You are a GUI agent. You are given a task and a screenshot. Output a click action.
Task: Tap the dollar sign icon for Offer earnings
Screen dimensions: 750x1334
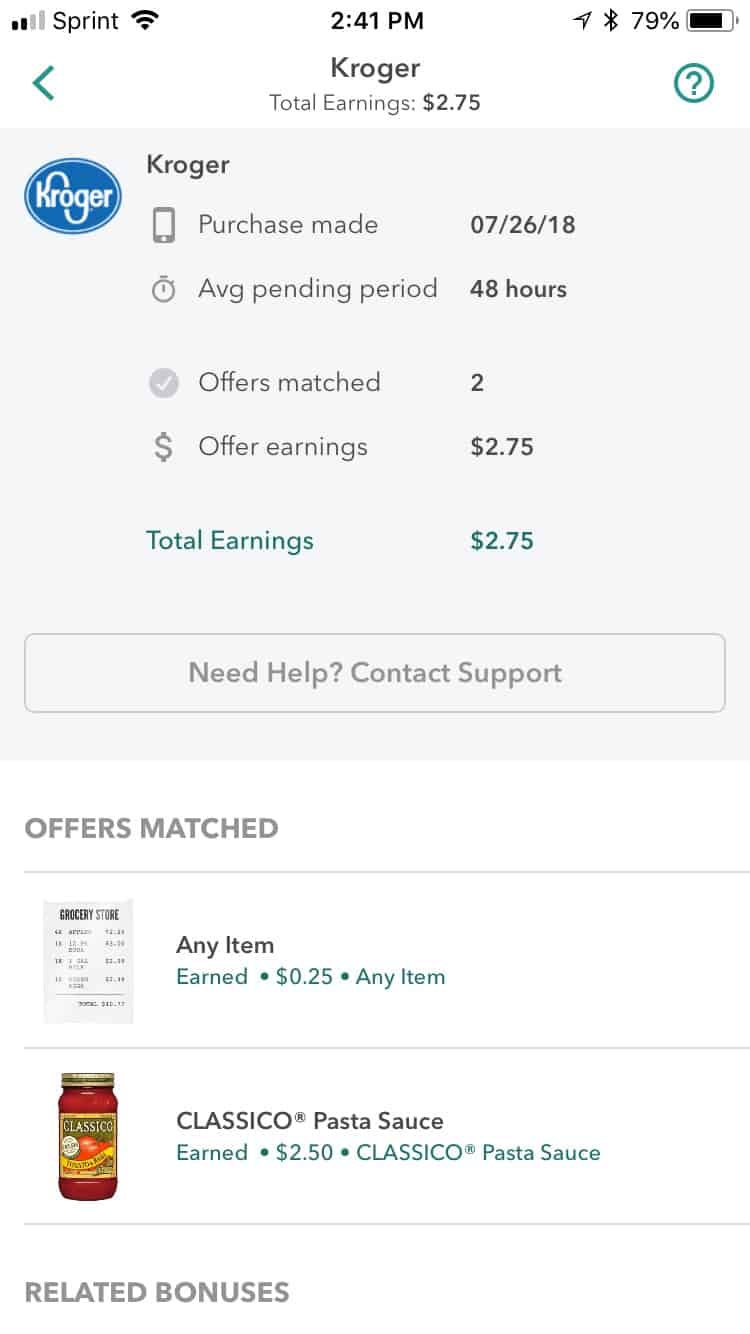pos(163,447)
